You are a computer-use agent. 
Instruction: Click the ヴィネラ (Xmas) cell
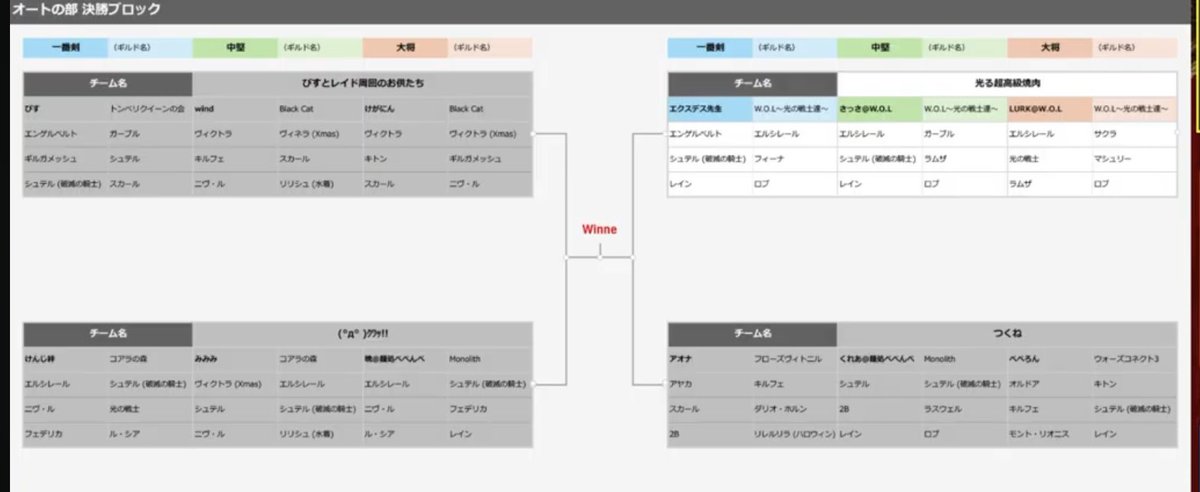[307, 133]
